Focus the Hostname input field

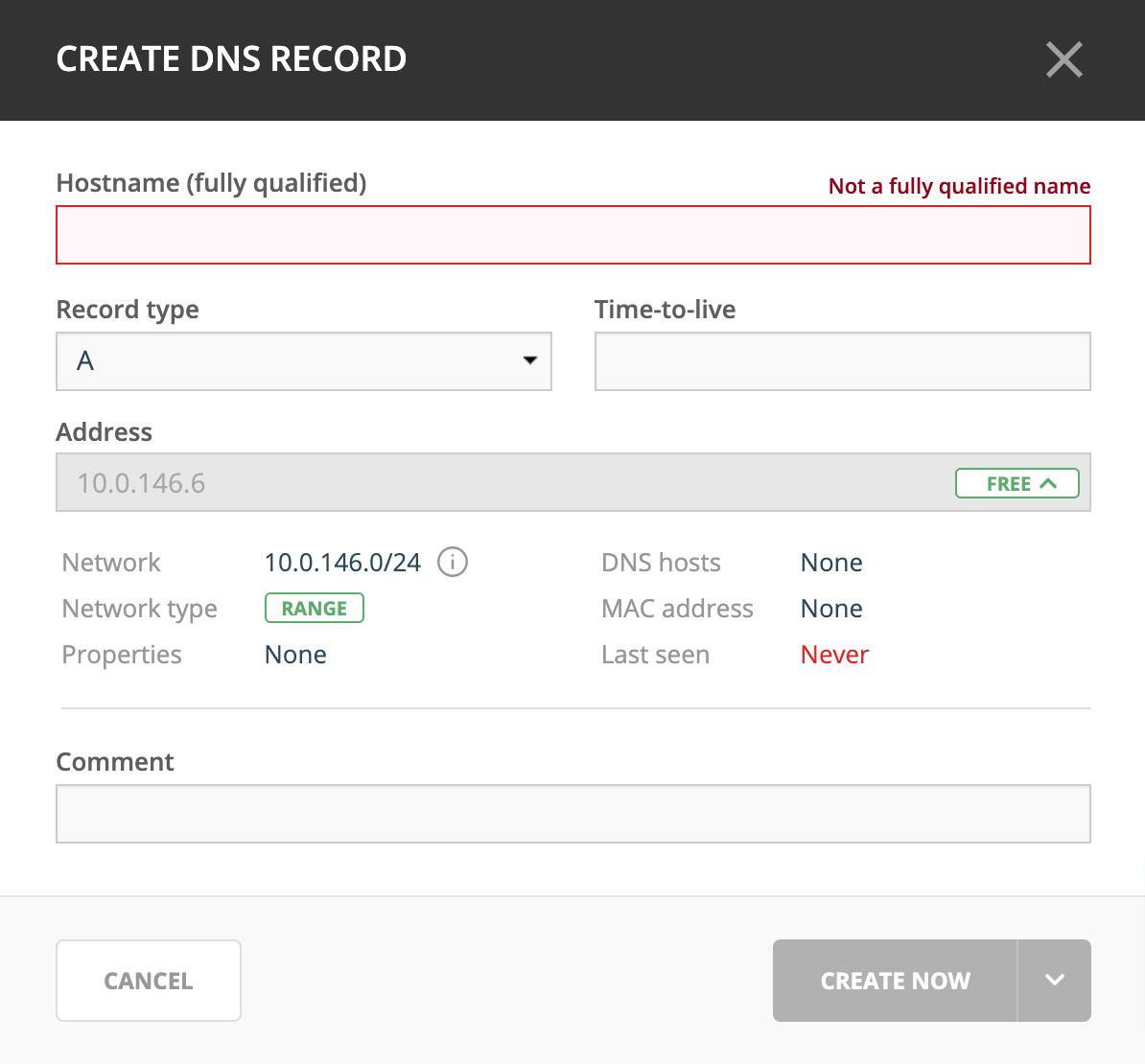click(x=572, y=235)
